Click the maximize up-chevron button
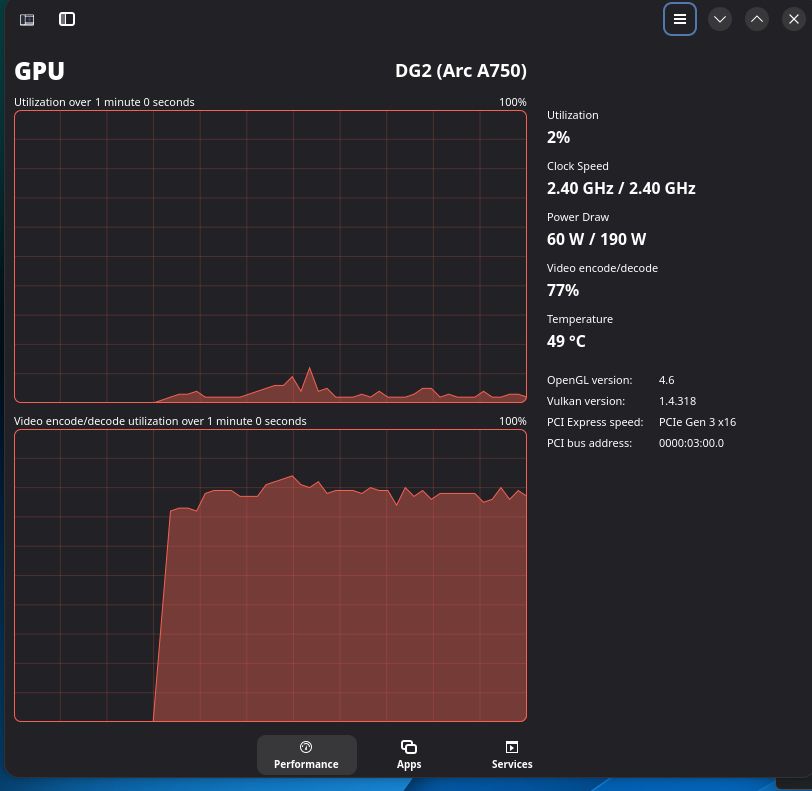Screen dimensions: 812x791 (x=757, y=18)
